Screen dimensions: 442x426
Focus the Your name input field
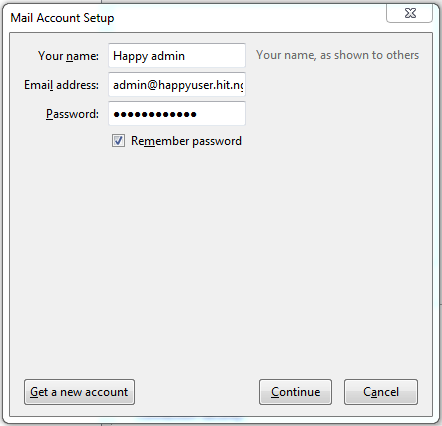tap(177, 55)
